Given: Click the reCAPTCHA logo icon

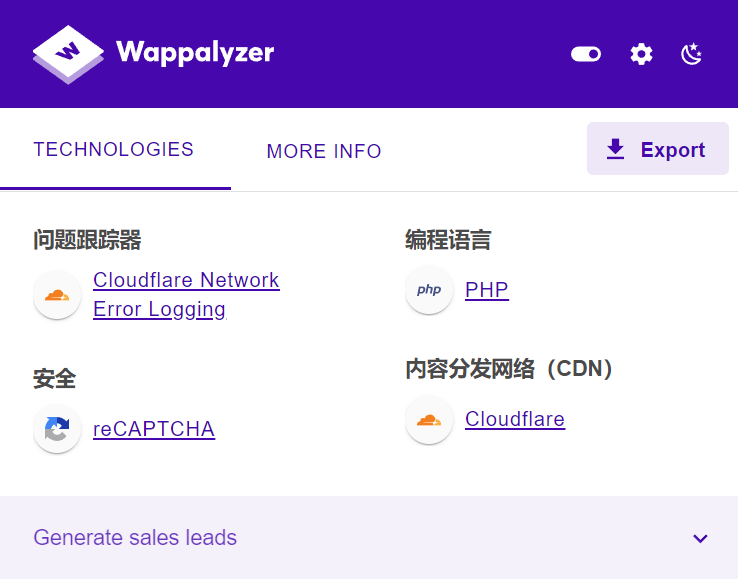Looking at the screenshot, I should point(57,429).
